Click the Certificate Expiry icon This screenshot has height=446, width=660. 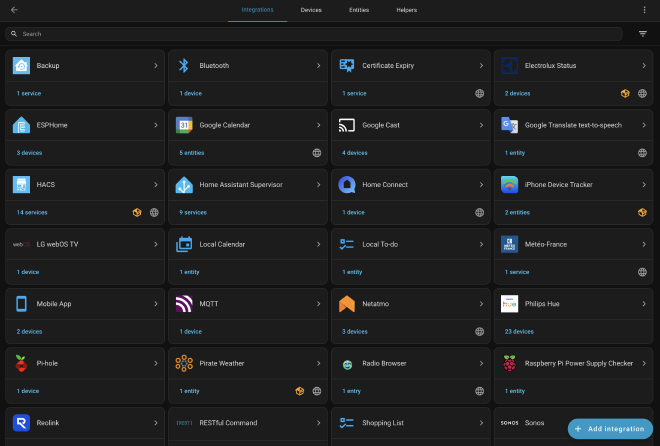(x=347, y=66)
